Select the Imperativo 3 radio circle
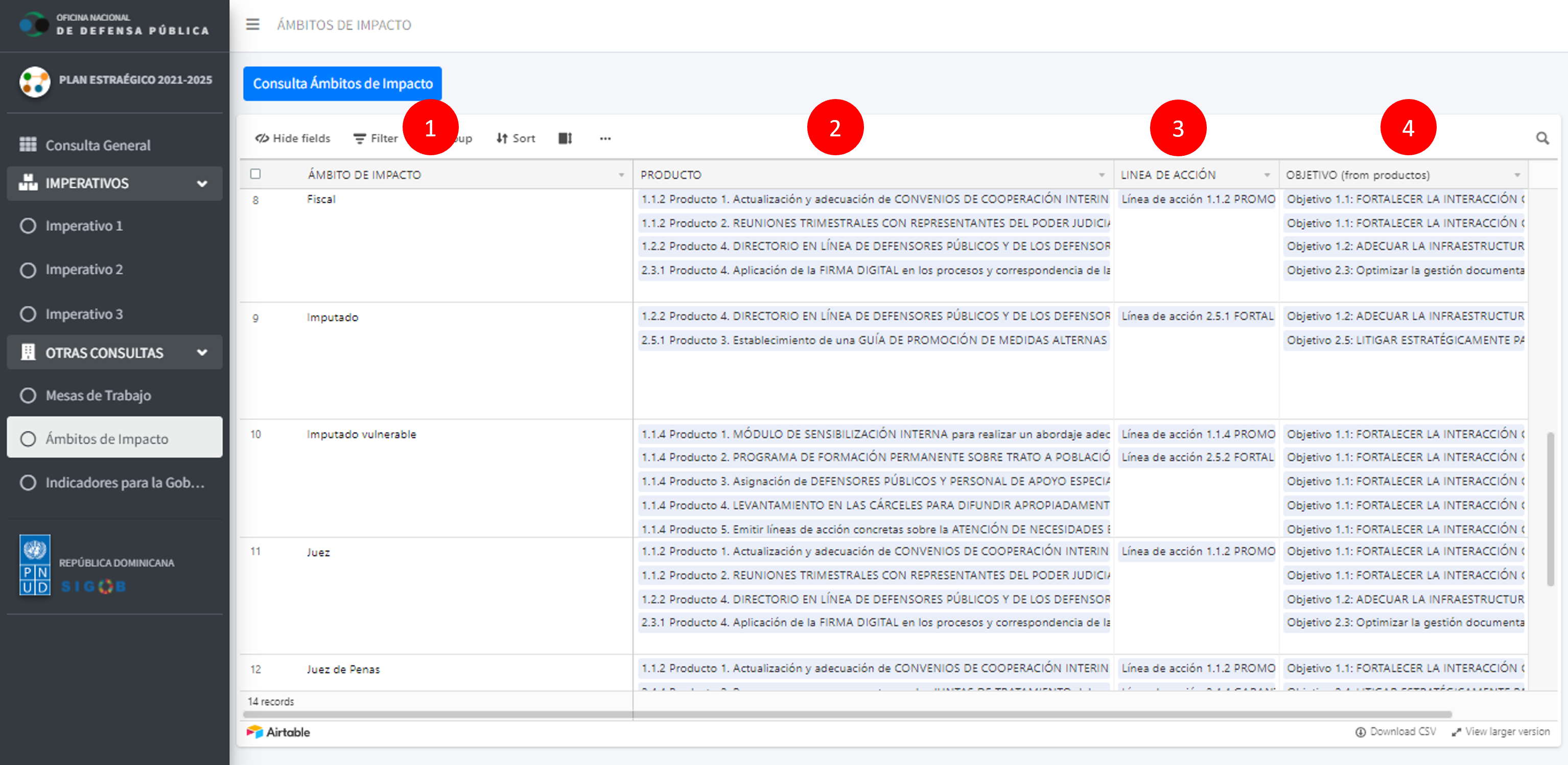This screenshot has height=765, width=1568. [x=28, y=314]
